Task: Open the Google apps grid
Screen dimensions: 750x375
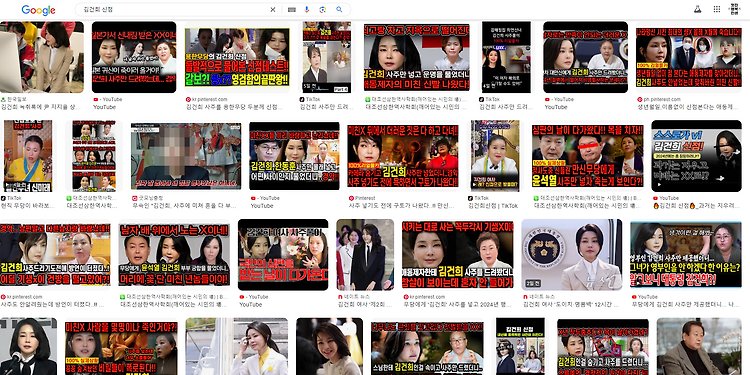Action: click(717, 9)
